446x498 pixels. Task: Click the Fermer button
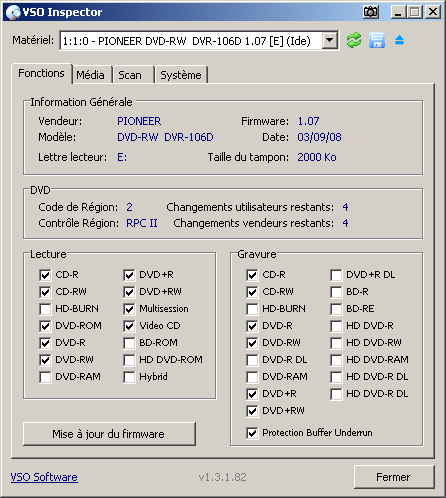[x=394, y=477]
